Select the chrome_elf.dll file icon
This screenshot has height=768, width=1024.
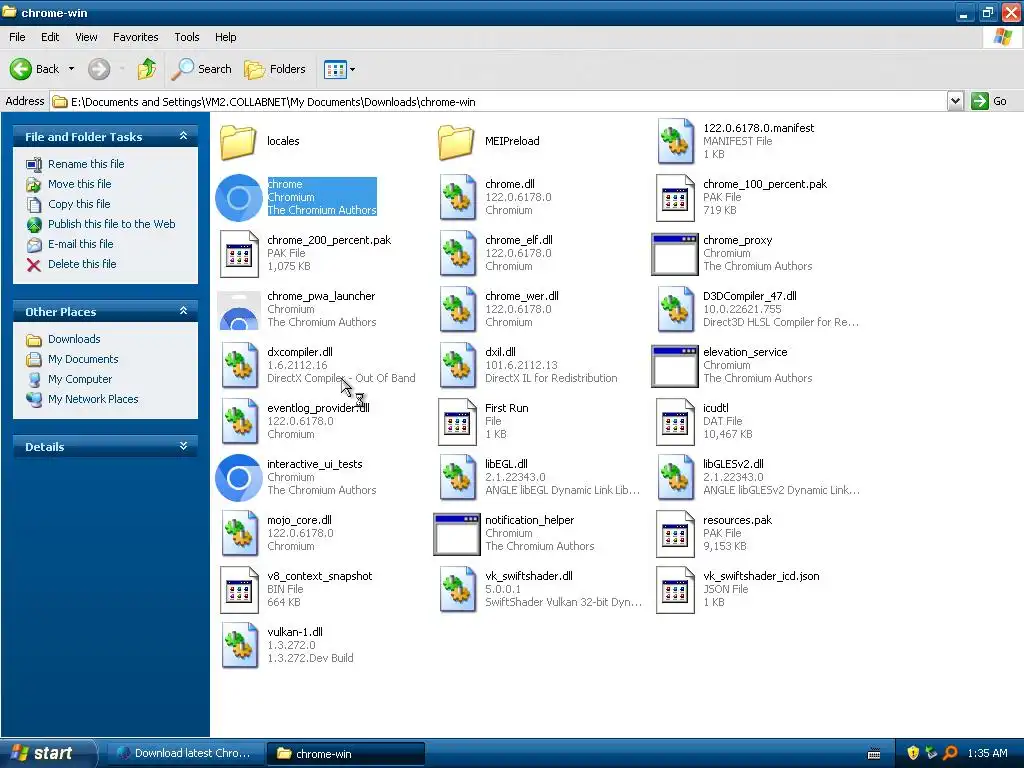[457, 253]
